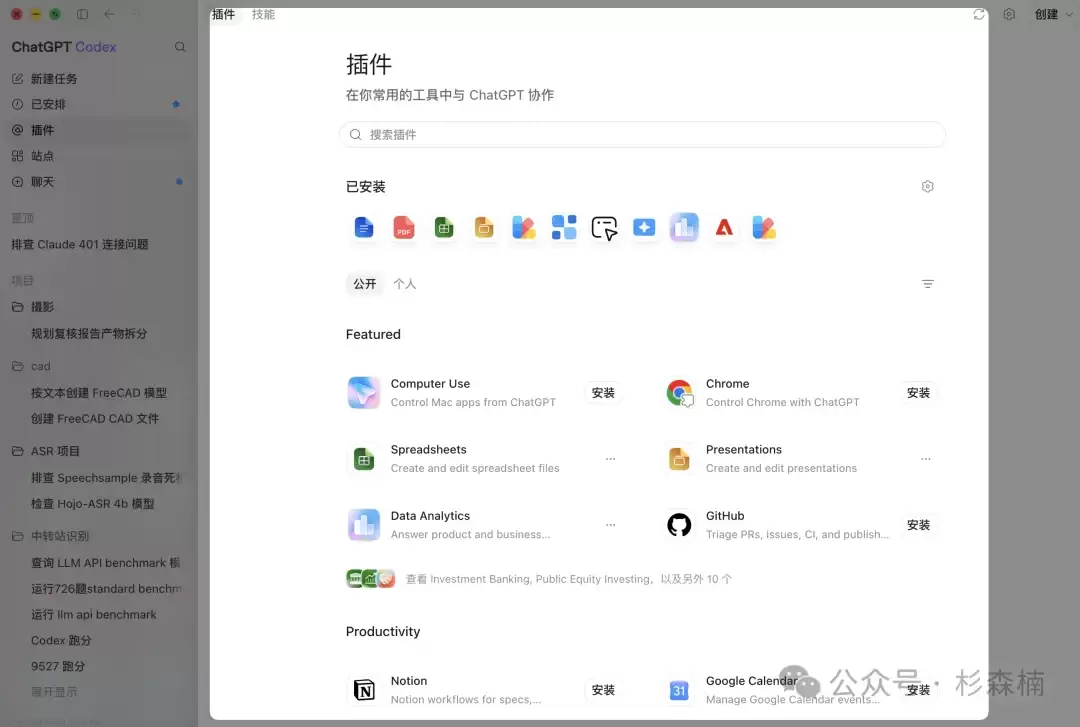Open the installed blue document plugin icon

coord(364,227)
